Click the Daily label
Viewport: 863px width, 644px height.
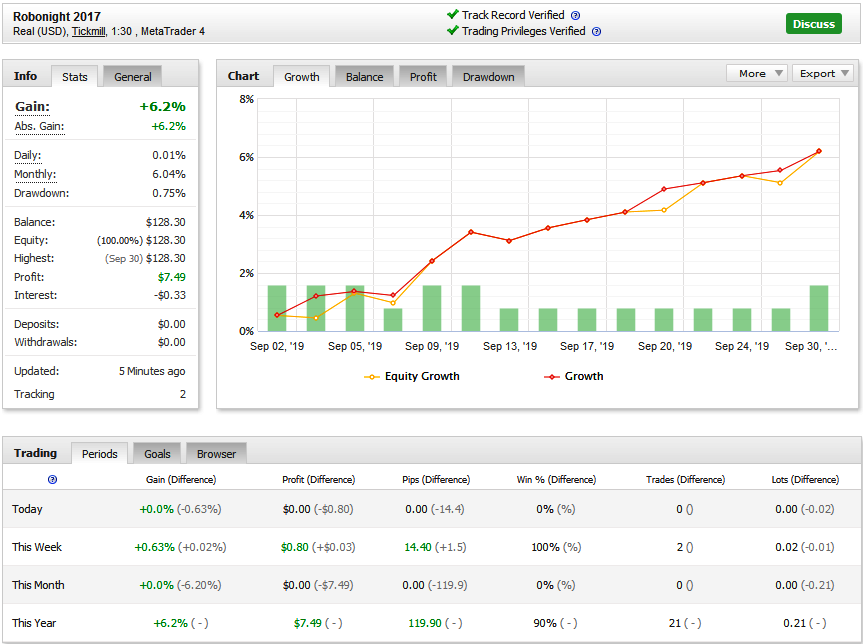[28, 155]
